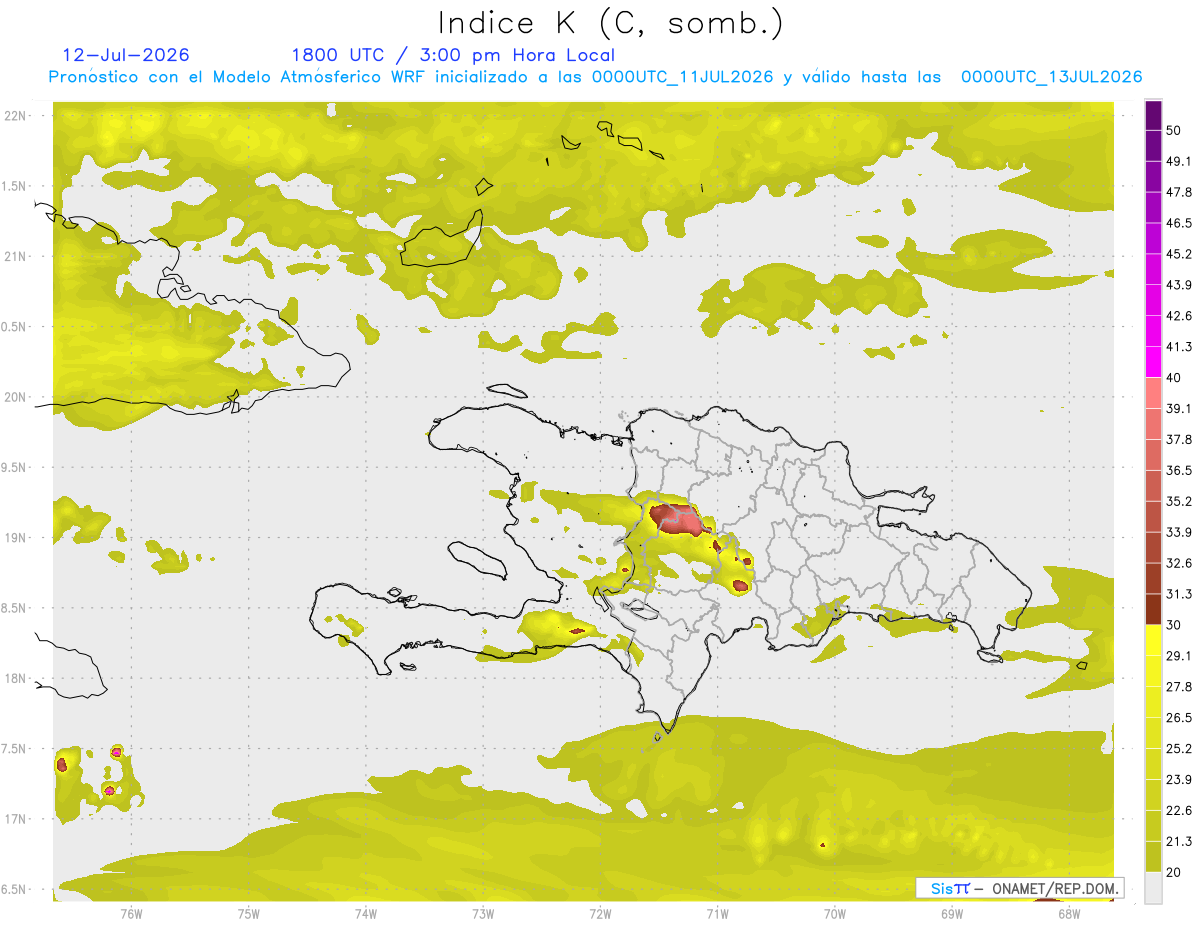Click legend value "39.1"
The image size is (1200, 927).
(1179, 409)
